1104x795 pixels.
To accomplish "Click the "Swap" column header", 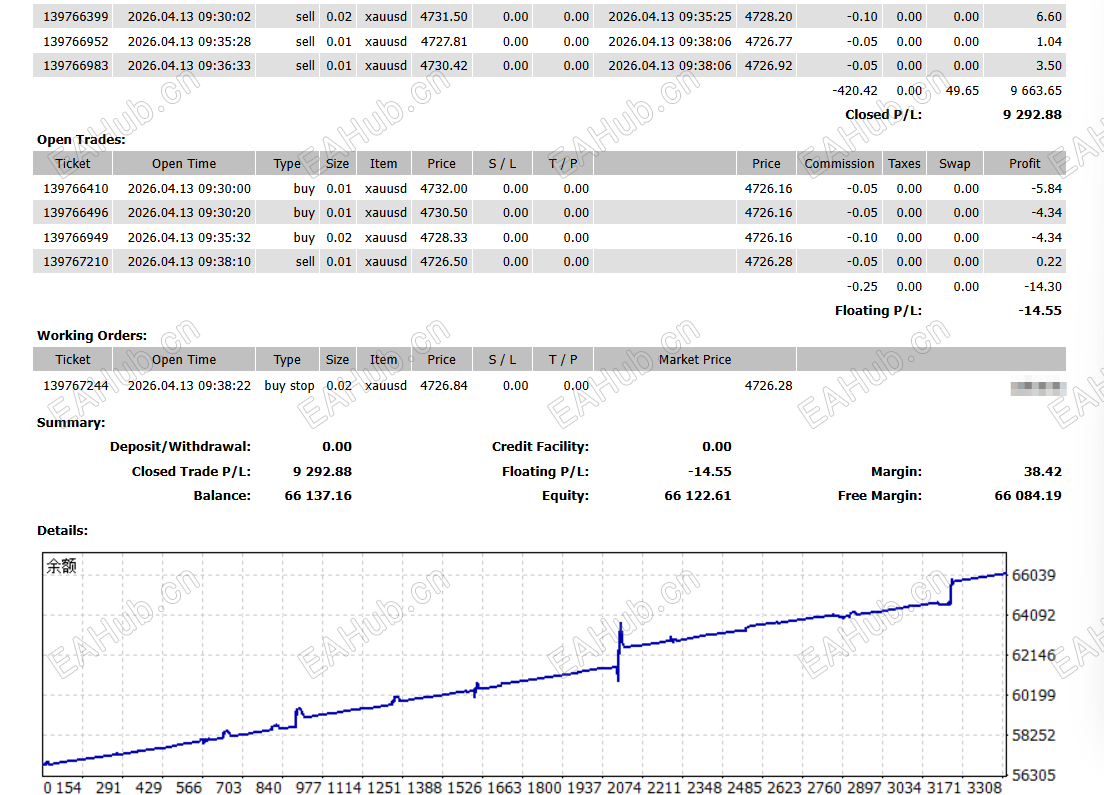I will (x=955, y=164).
